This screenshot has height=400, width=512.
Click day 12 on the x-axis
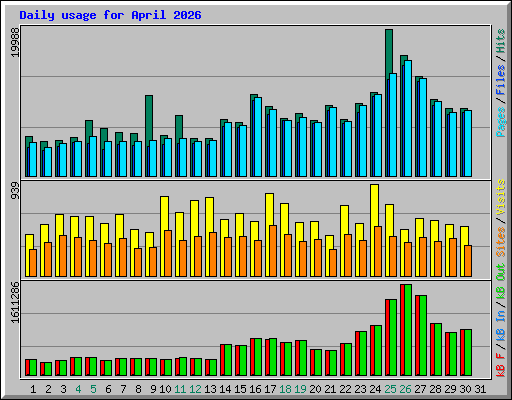195,389
